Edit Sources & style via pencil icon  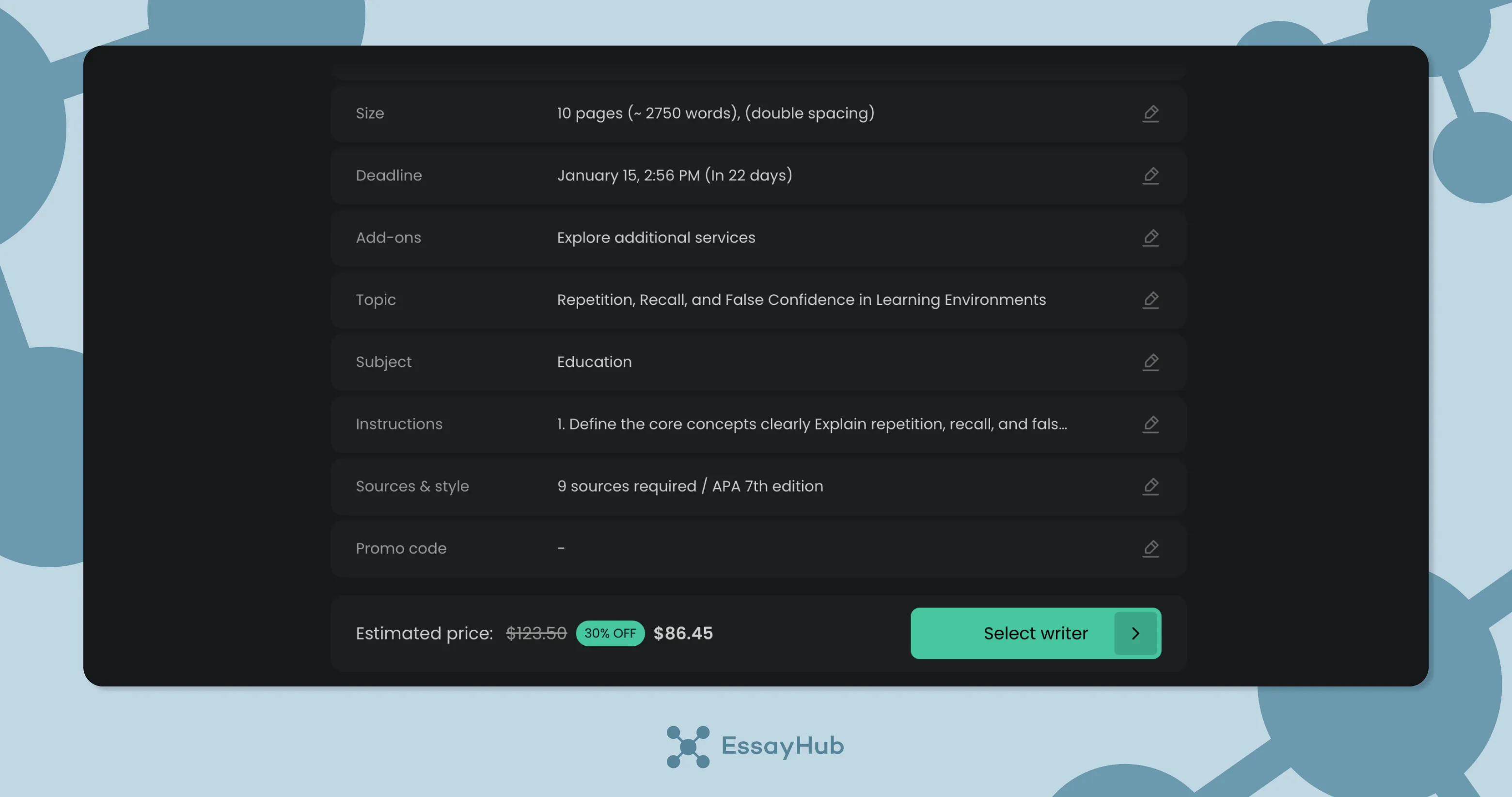point(1150,486)
